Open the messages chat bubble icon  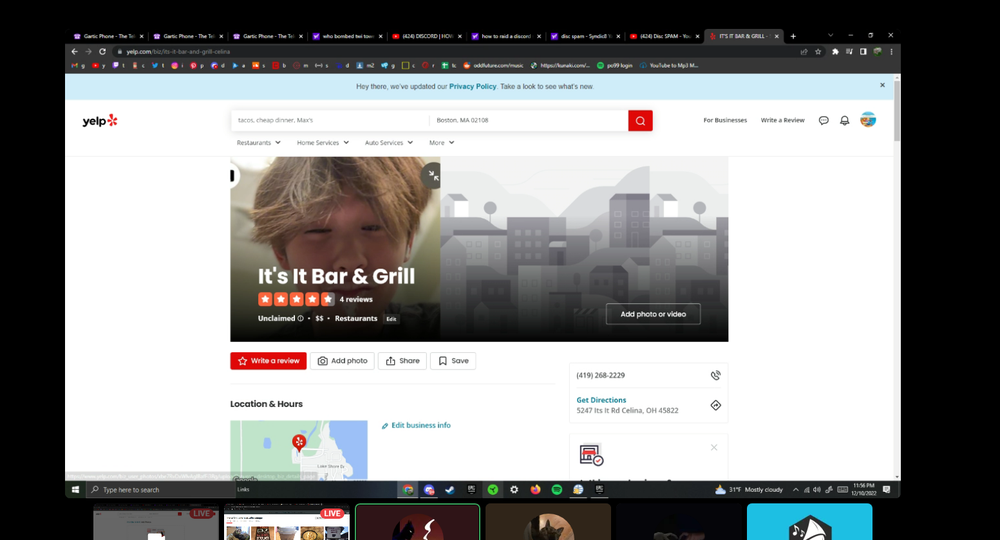point(823,121)
